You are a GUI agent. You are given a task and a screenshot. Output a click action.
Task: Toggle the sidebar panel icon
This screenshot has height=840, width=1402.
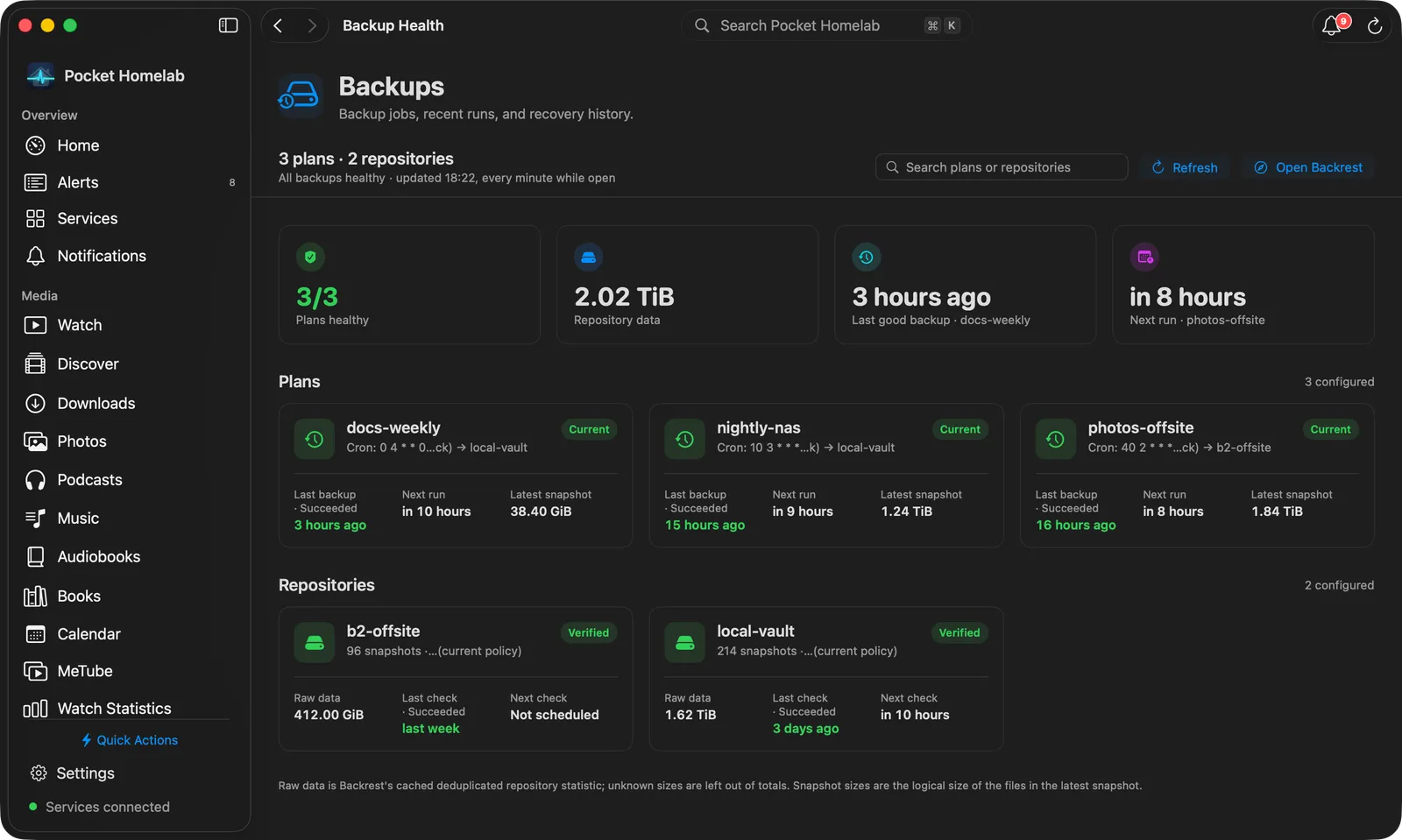coord(228,25)
